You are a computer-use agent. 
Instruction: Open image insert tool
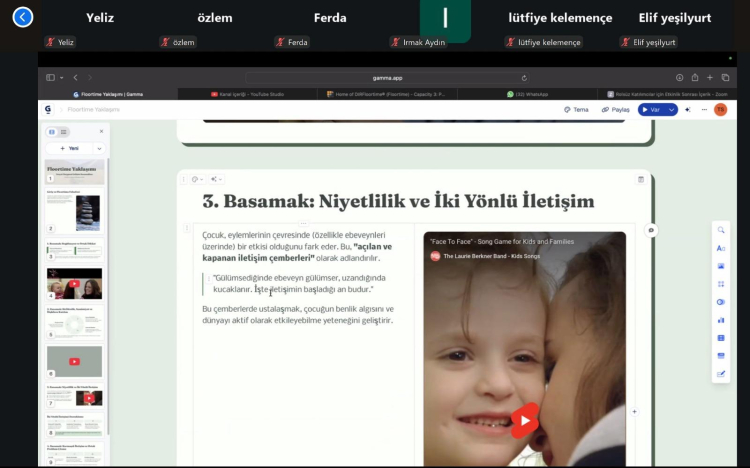tap(721, 266)
